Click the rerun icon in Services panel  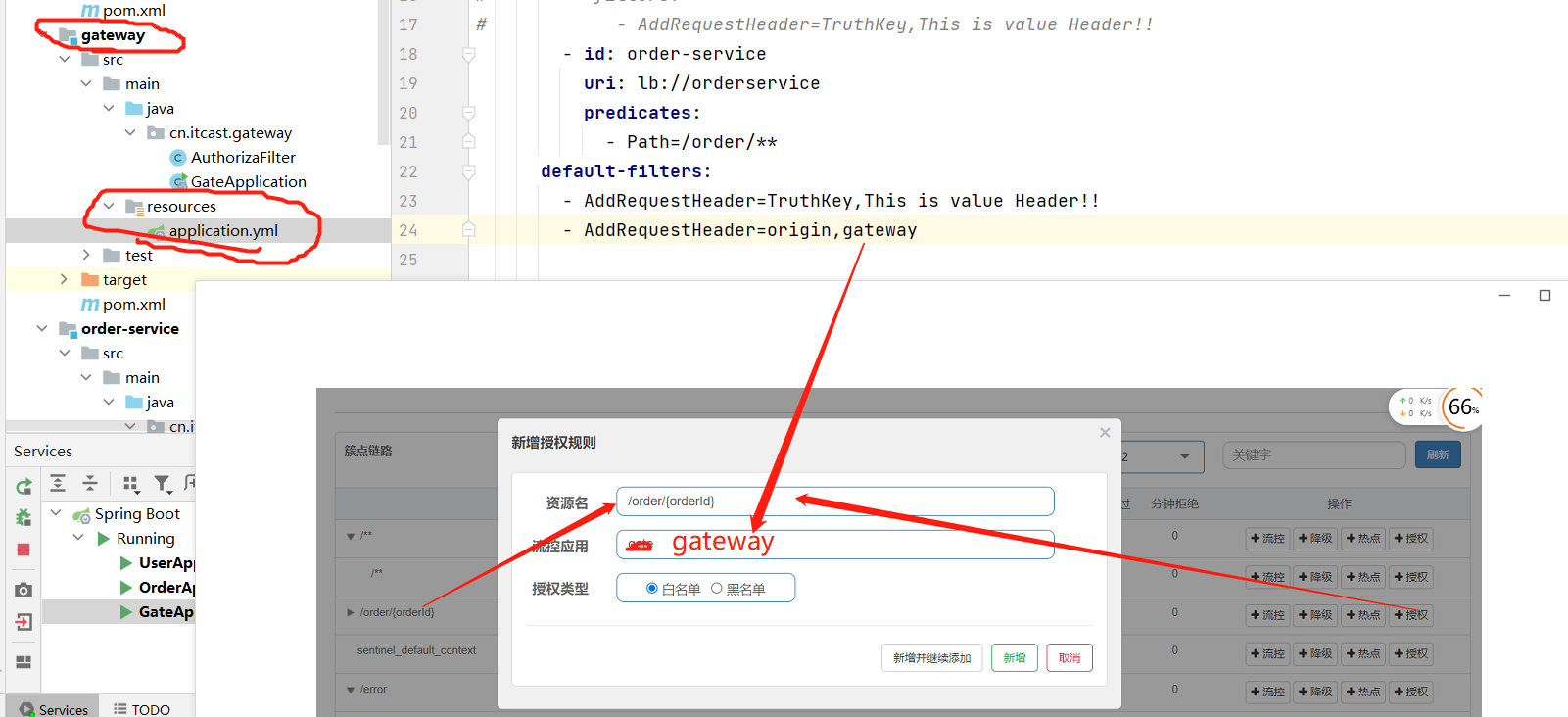click(24, 486)
